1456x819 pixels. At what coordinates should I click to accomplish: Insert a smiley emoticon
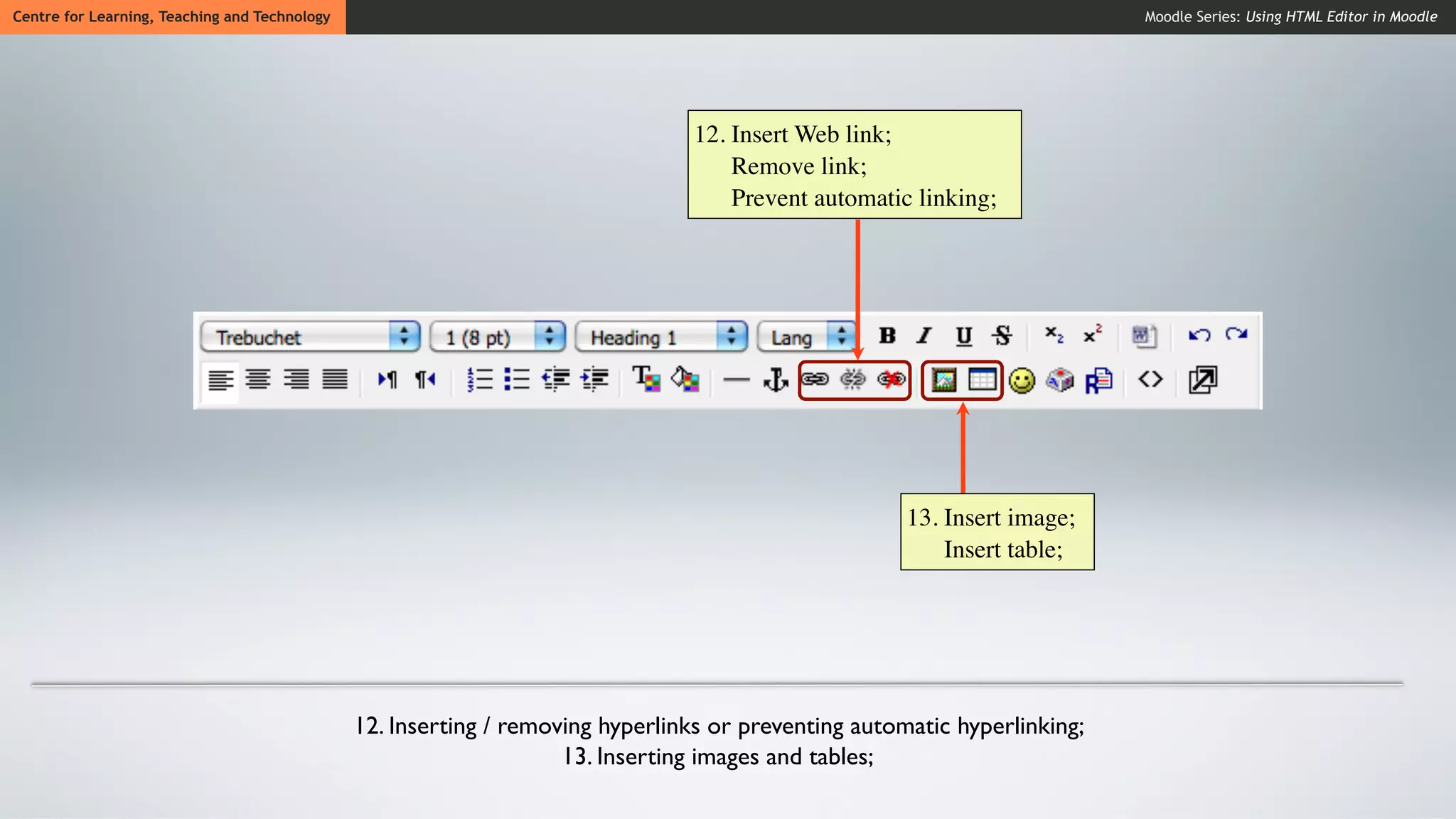coord(1022,381)
